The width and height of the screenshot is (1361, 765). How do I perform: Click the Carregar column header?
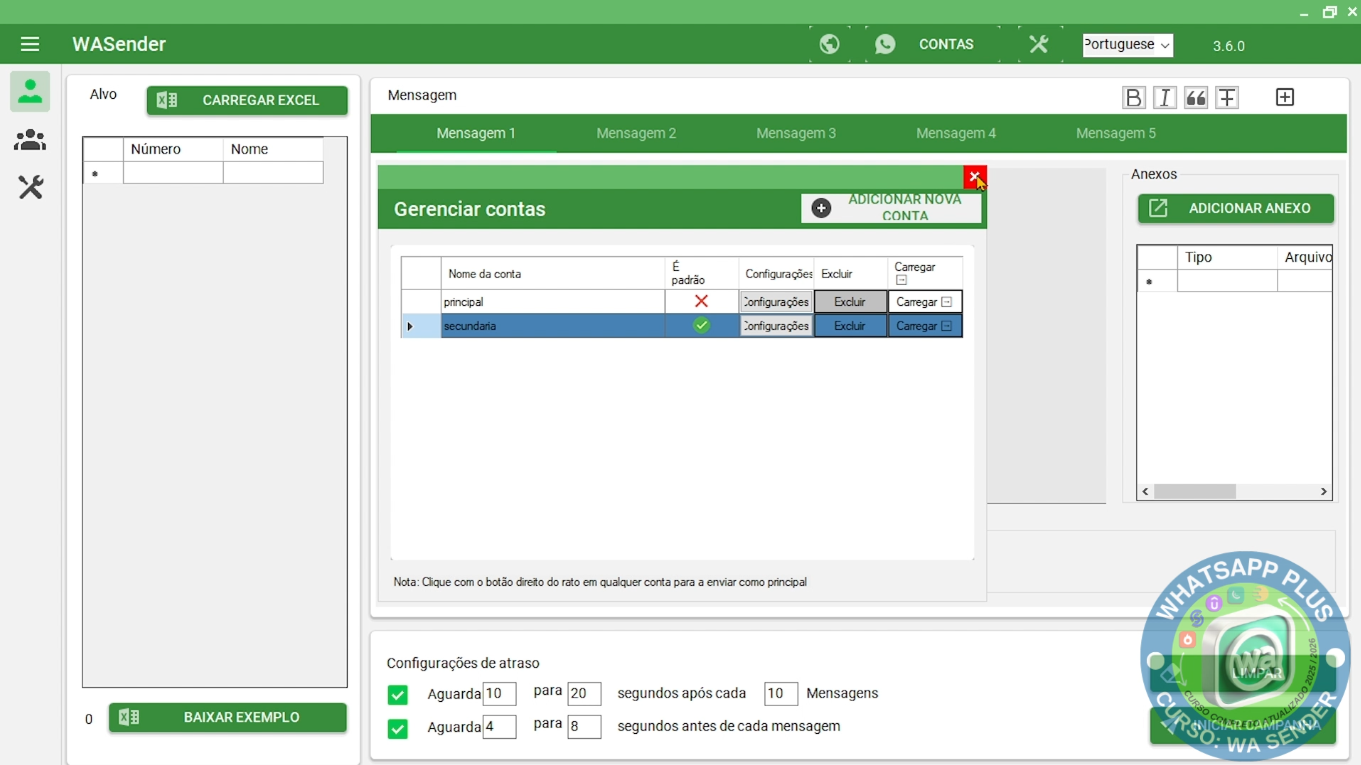tap(925, 274)
